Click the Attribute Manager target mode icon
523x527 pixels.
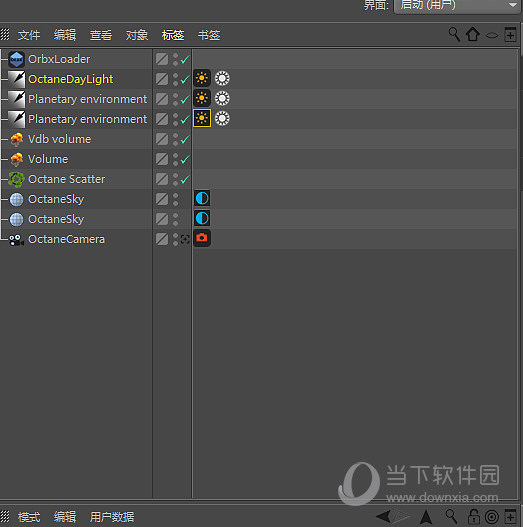[492, 517]
